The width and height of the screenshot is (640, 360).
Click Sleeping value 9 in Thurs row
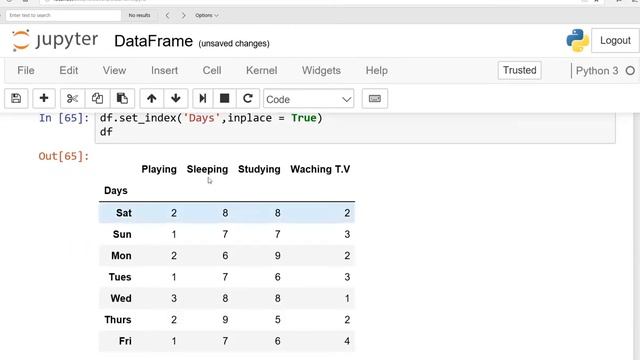coord(225,320)
